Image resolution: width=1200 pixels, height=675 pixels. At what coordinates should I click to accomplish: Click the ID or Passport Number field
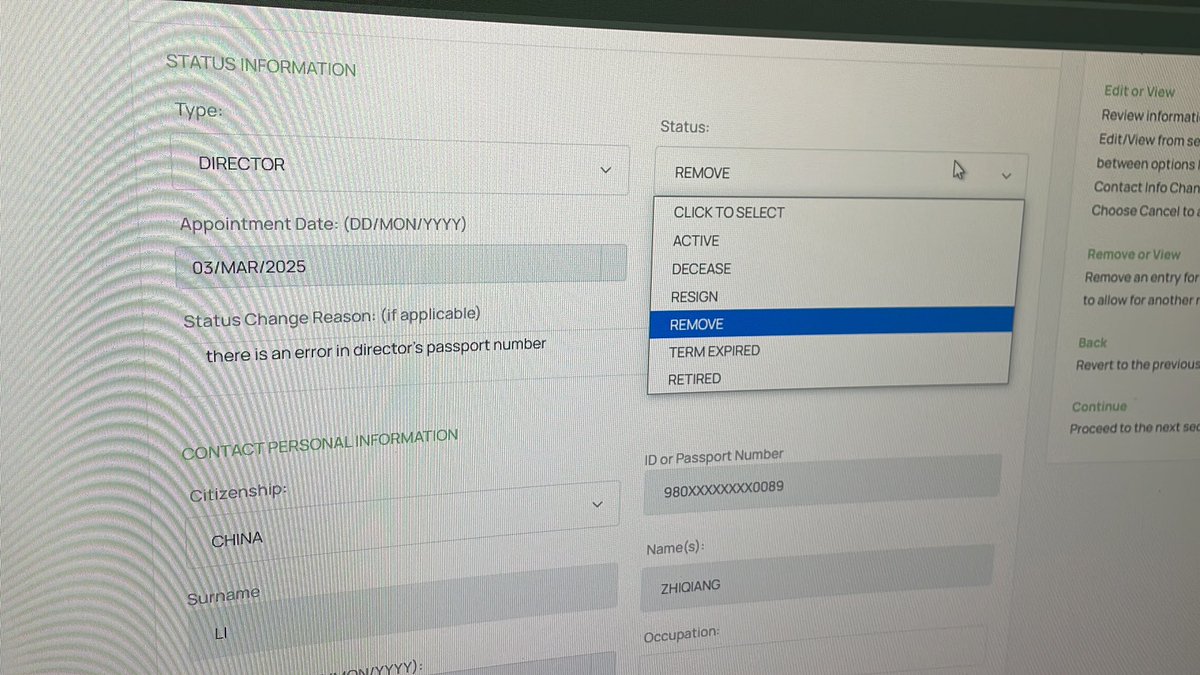coord(822,484)
